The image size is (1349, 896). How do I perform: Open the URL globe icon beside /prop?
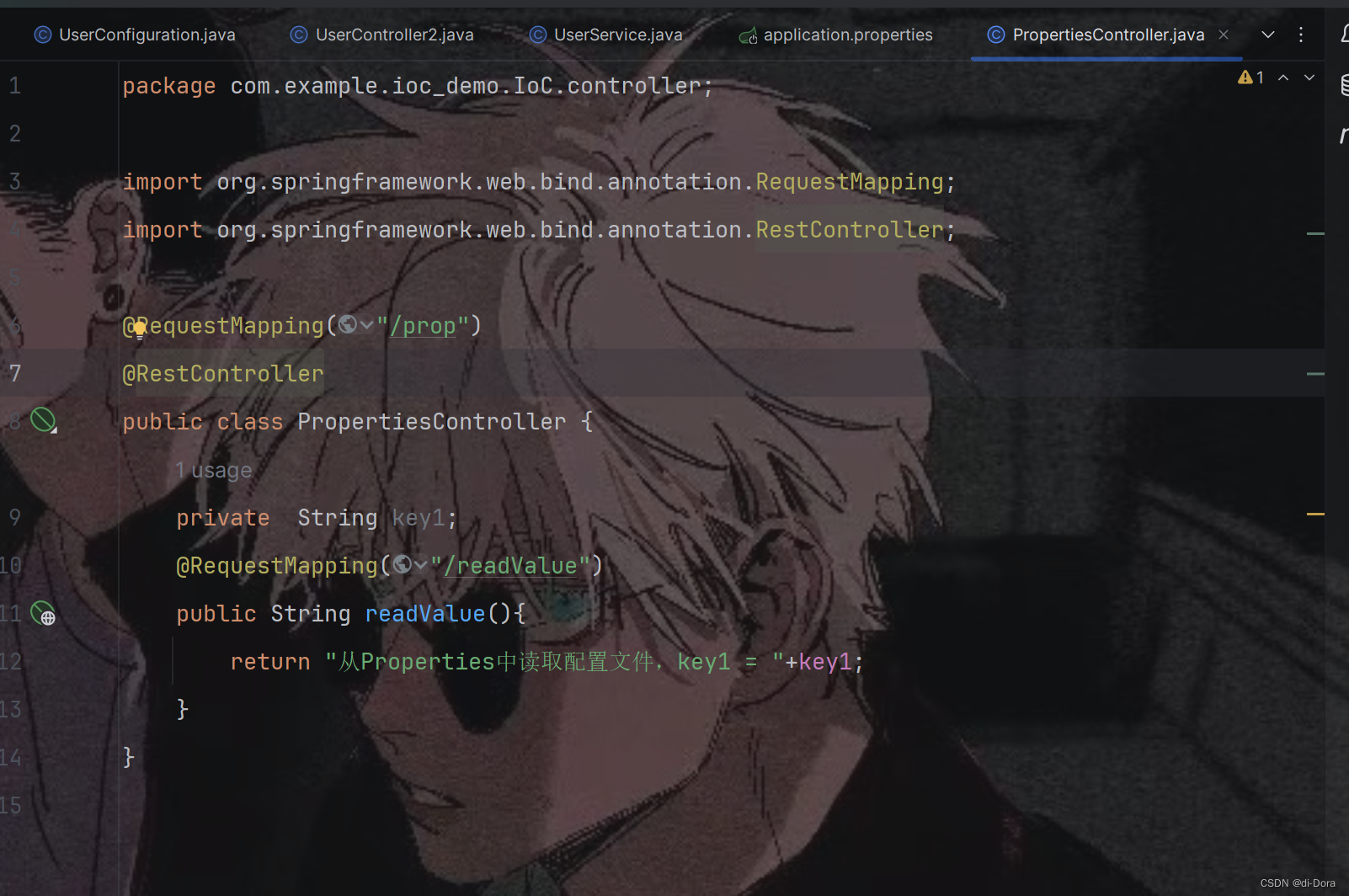pos(347,324)
